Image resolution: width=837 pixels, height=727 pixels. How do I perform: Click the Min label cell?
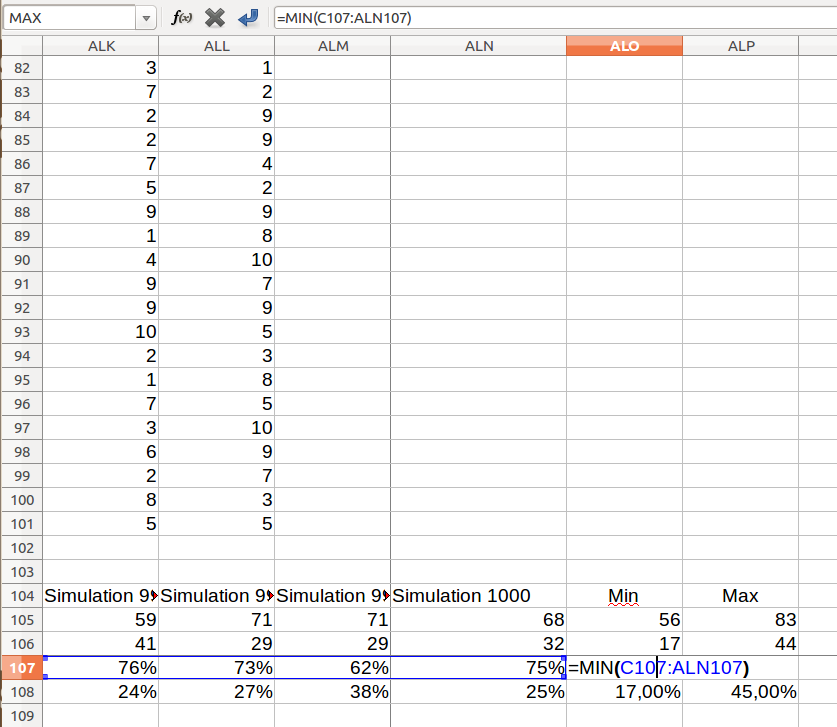click(x=624, y=596)
